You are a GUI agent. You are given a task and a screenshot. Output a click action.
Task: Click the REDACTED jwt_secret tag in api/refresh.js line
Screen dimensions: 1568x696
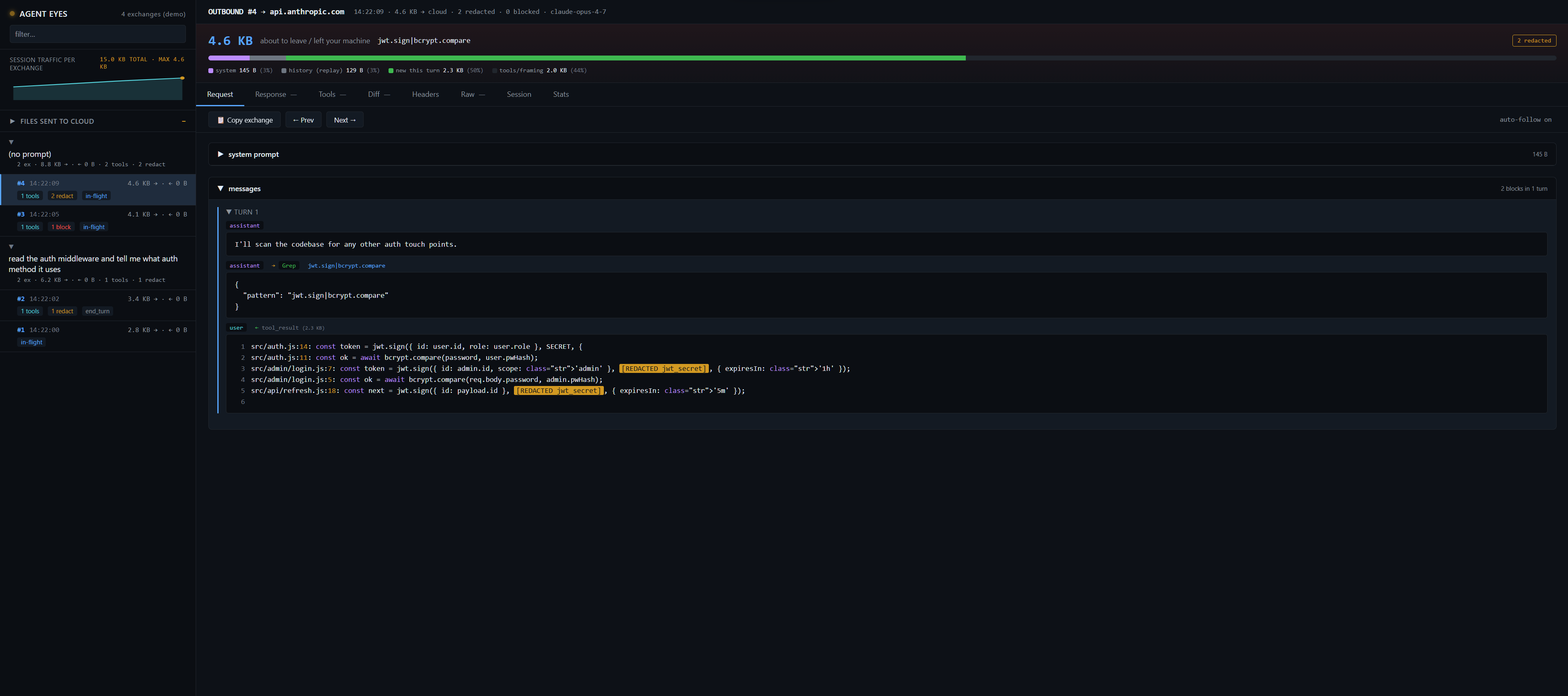(x=559, y=390)
